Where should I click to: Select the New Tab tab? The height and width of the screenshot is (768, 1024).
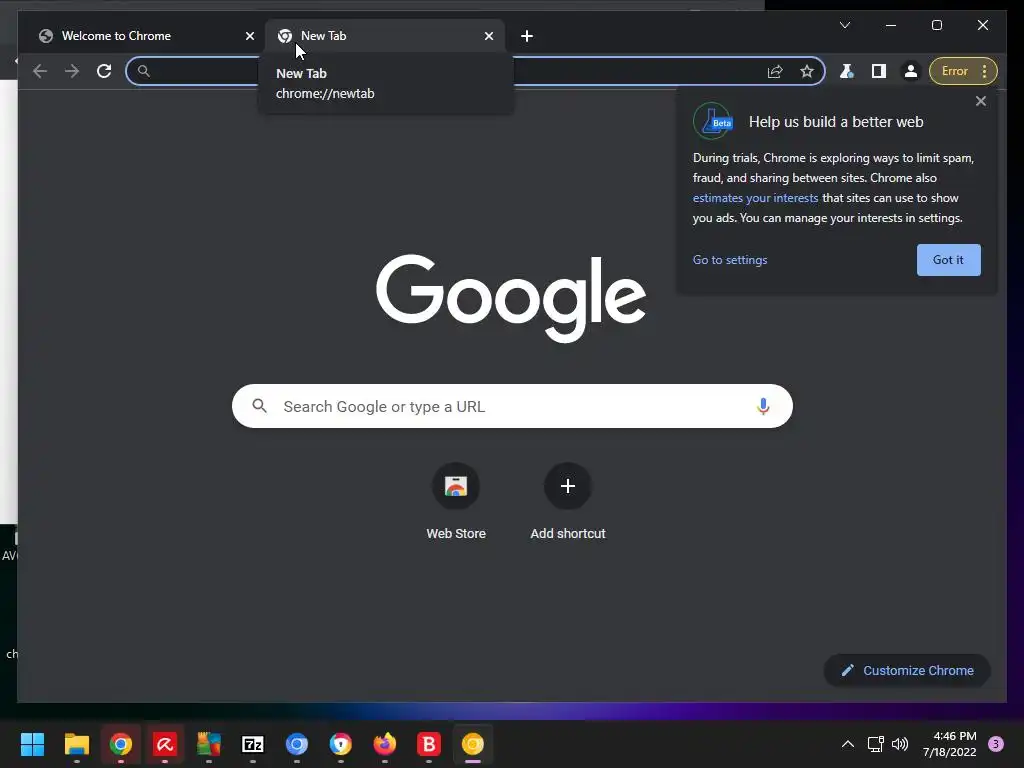tap(384, 36)
